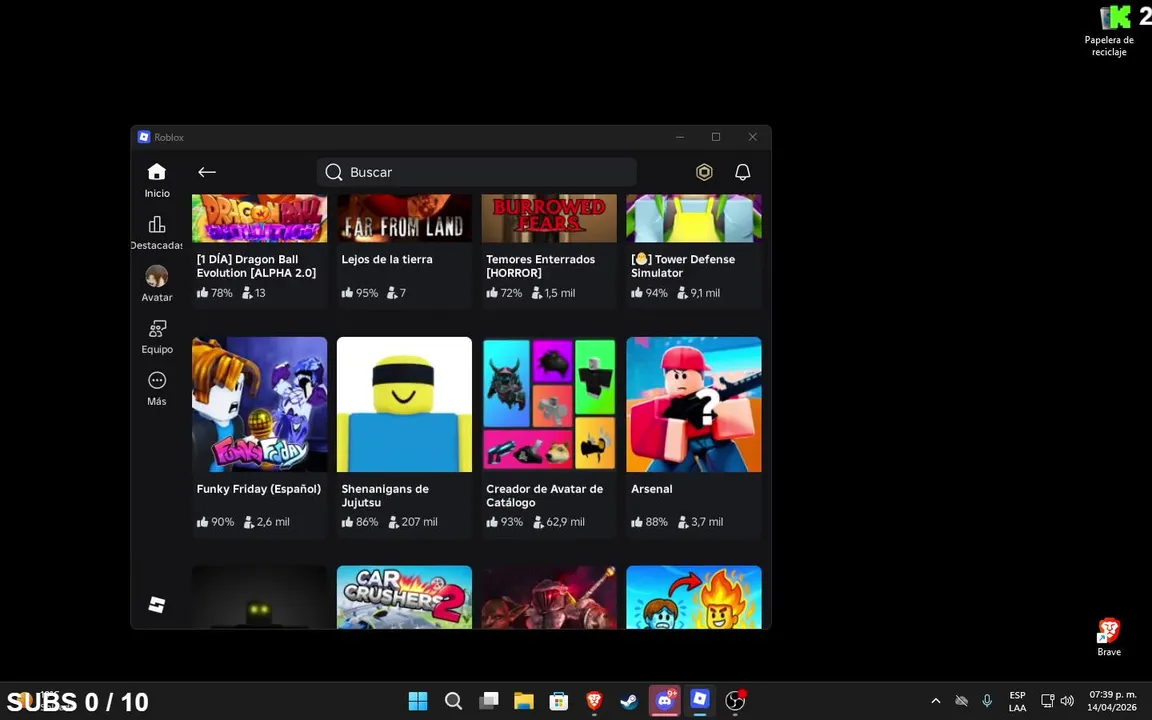The height and width of the screenshot is (720, 1152).
Task: Open the ESP LAA language selector
Action: (x=1018, y=701)
